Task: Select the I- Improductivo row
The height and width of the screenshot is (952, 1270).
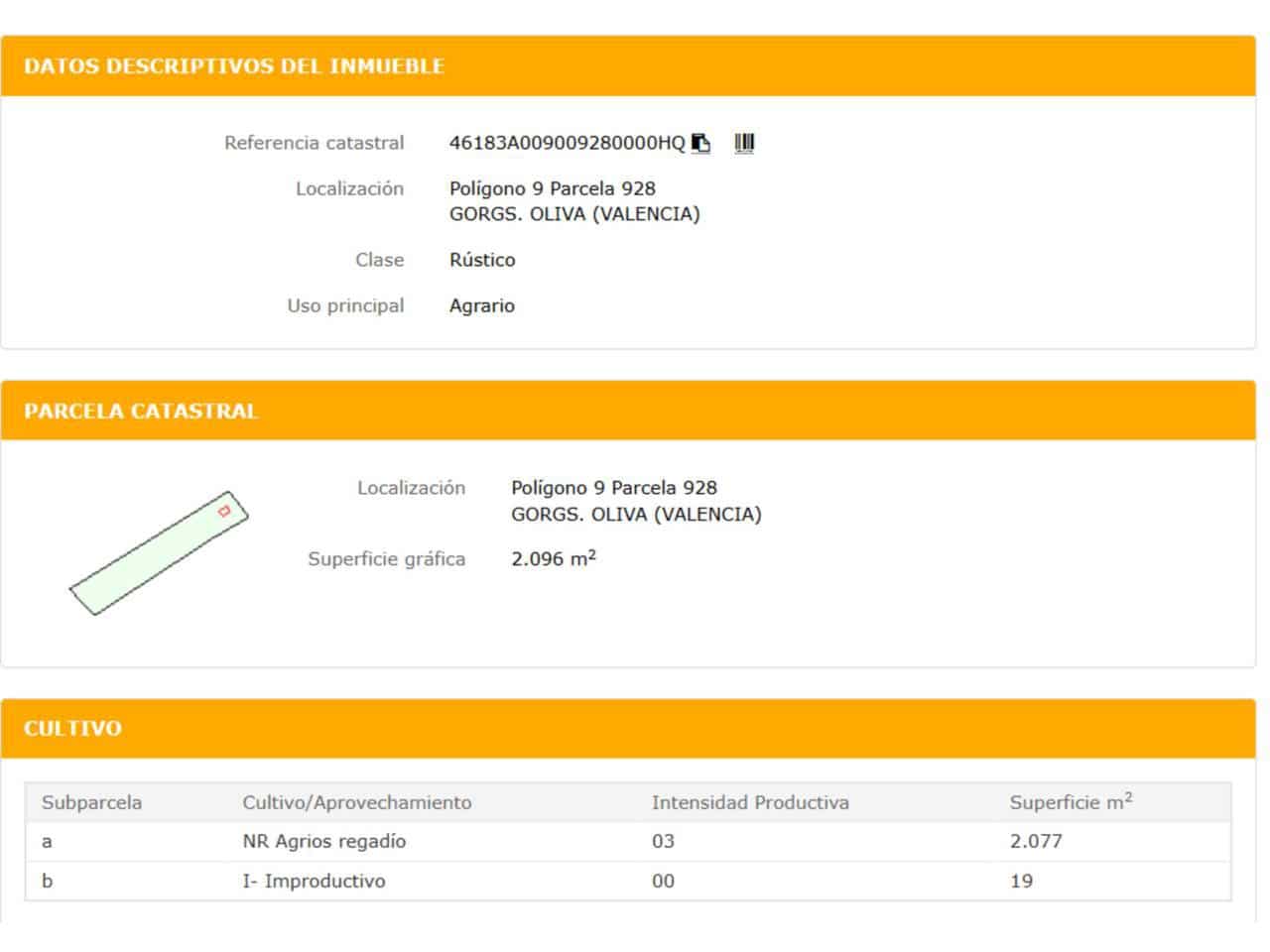Action: pyautogui.click(x=314, y=881)
